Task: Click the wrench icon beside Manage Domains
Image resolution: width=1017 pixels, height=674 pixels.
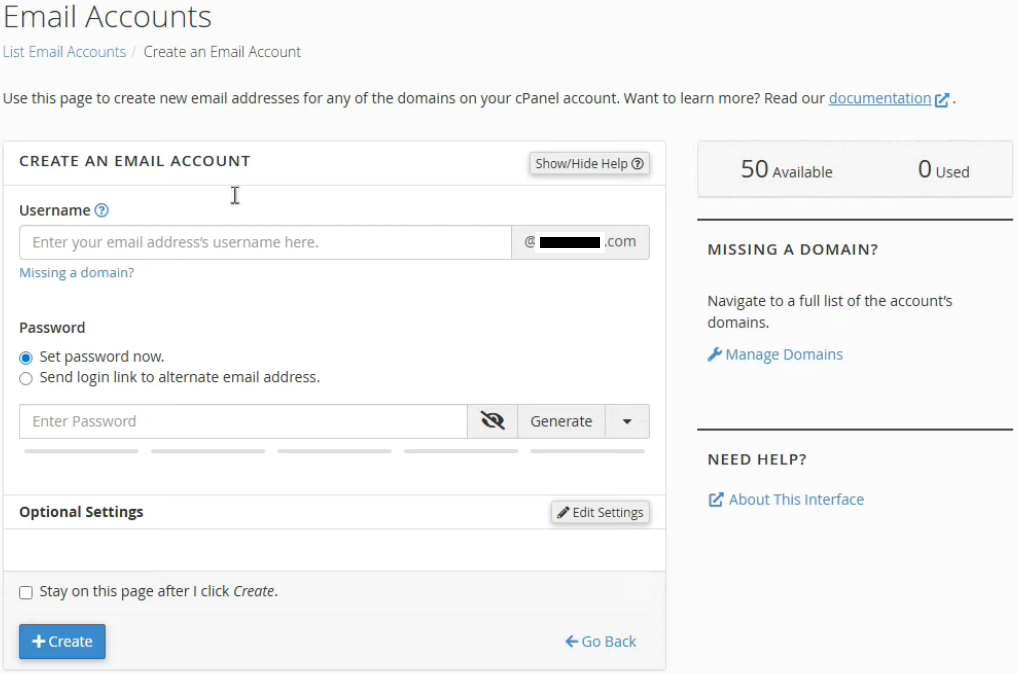Action: tap(714, 355)
